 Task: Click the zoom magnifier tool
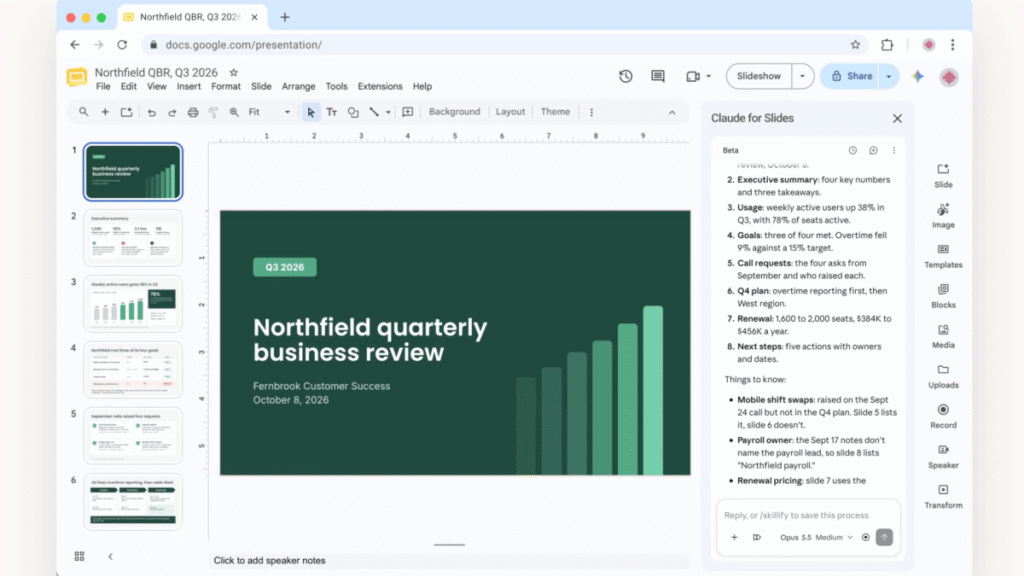tap(234, 112)
